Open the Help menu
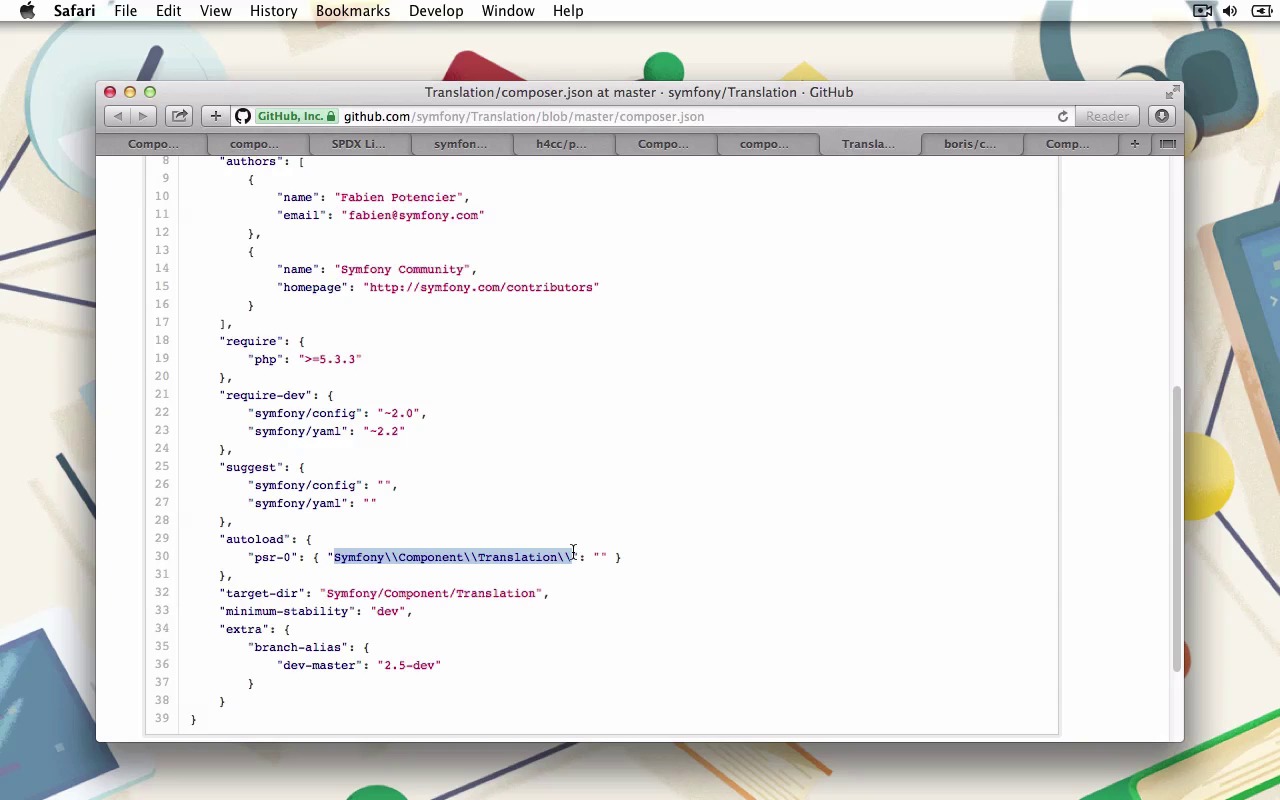The image size is (1280, 800). coord(568,11)
